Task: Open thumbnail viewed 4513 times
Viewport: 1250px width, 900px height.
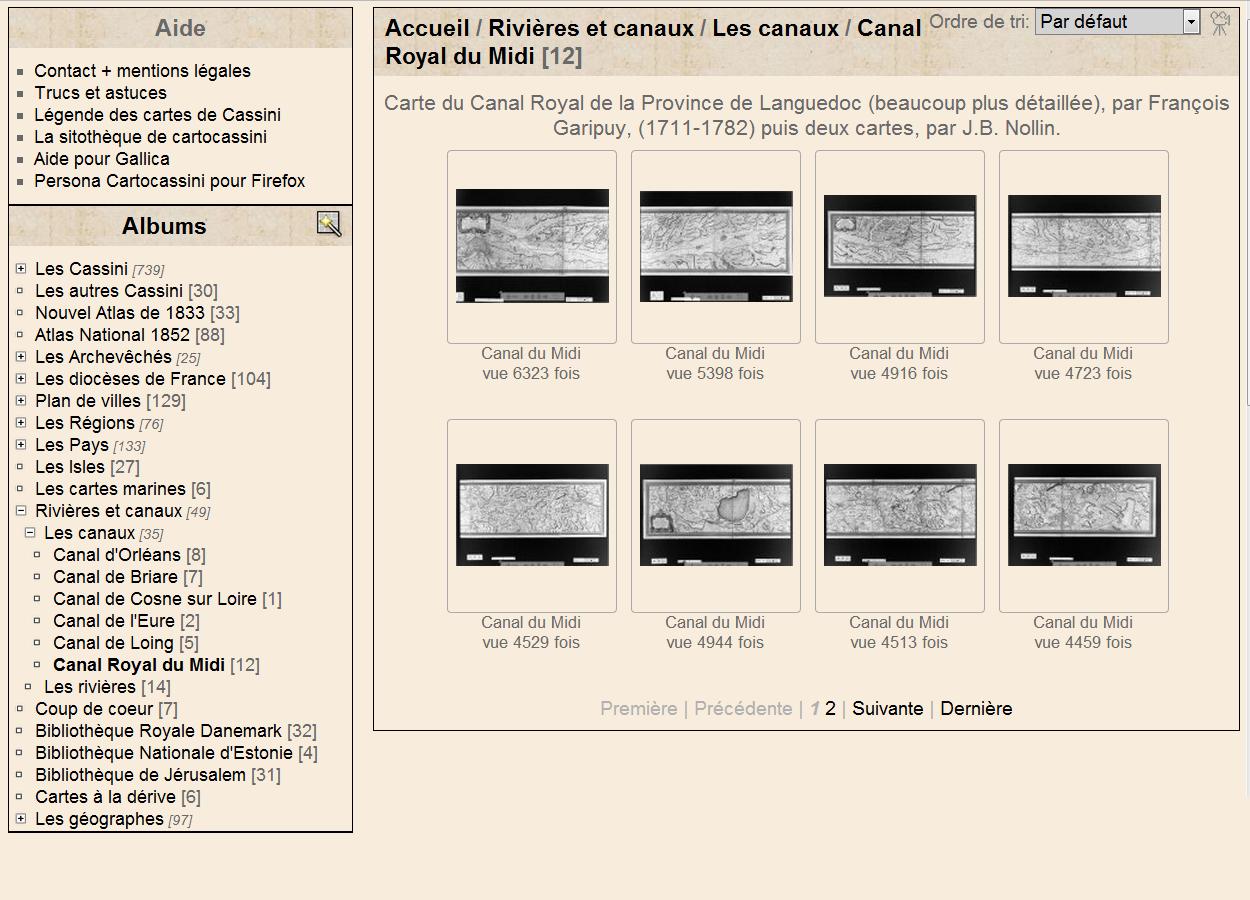Action: tap(900, 515)
